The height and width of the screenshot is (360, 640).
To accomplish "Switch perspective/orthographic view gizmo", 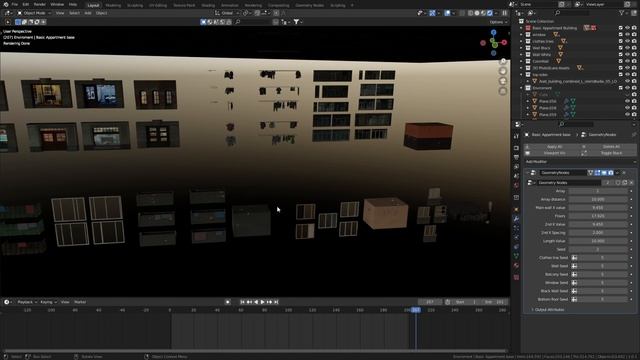I will coord(503,91).
